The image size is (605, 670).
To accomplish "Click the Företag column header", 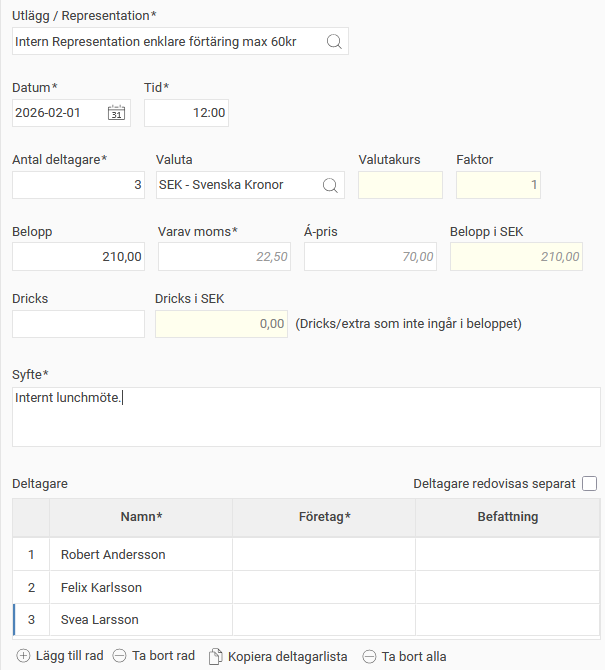I will click(324, 517).
